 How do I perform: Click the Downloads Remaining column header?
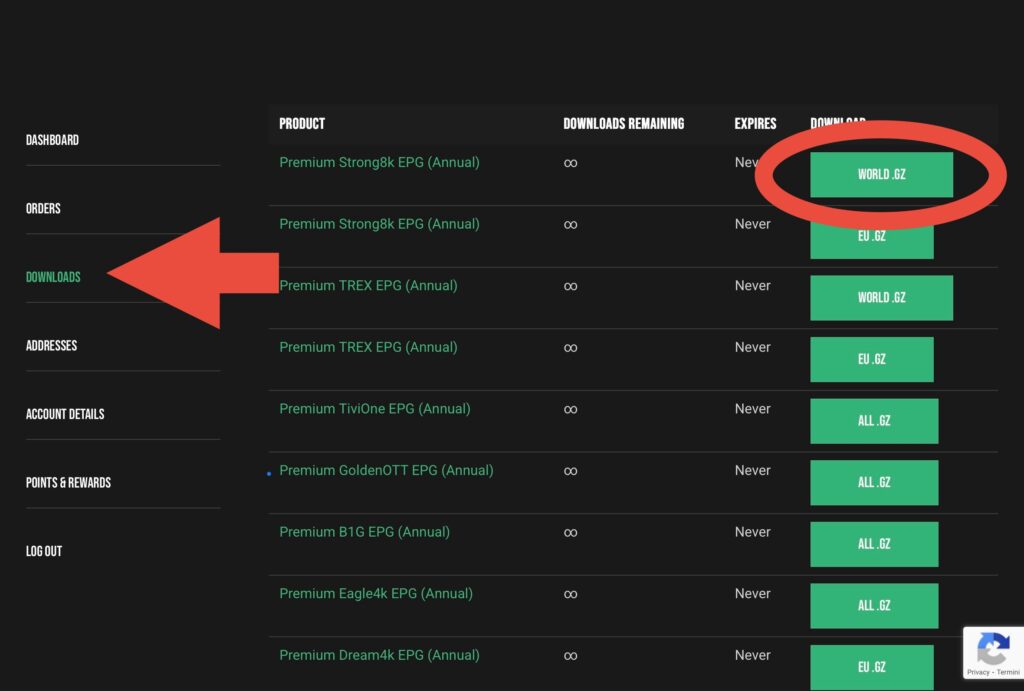(x=624, y=123)
